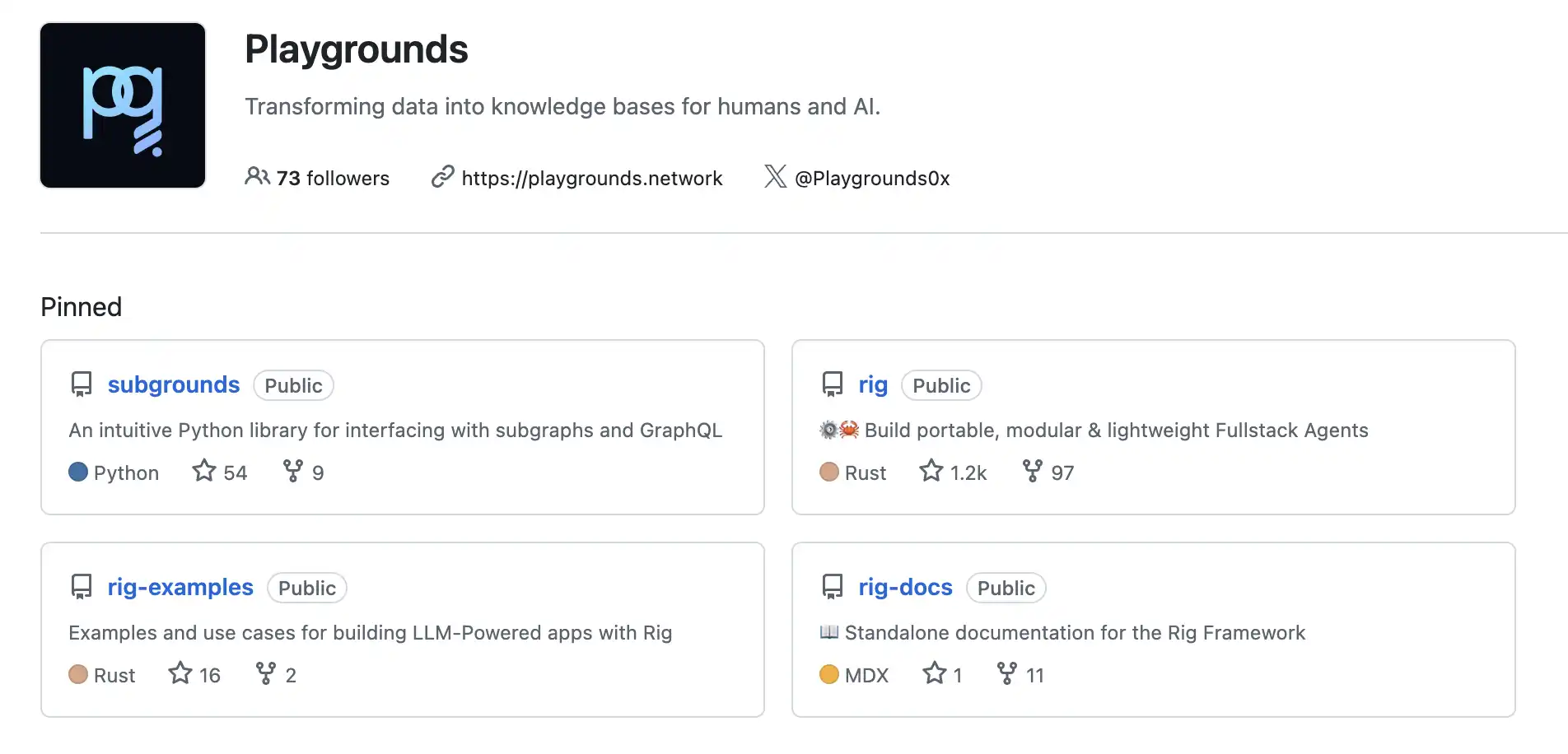Visit the playgrounds.network website link
Viewport: 1568px width, 754px height.
point(591,178)
